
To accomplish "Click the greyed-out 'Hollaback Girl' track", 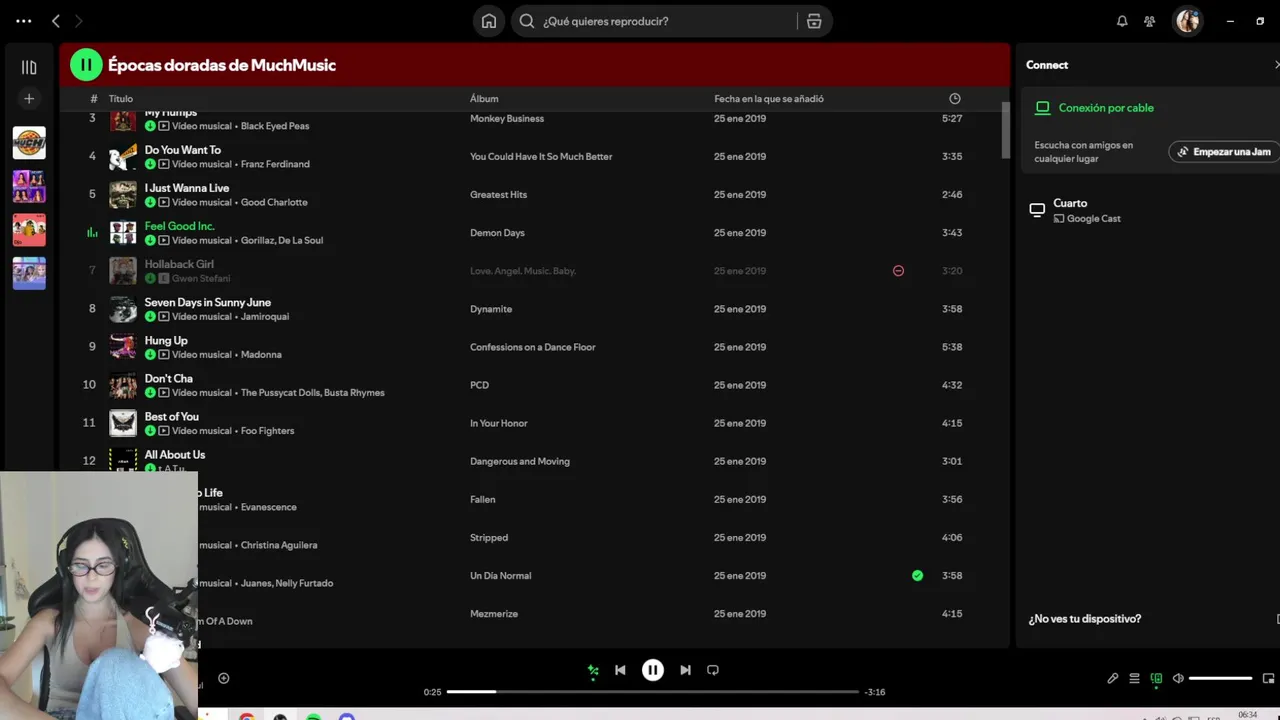I will (179, 264).
